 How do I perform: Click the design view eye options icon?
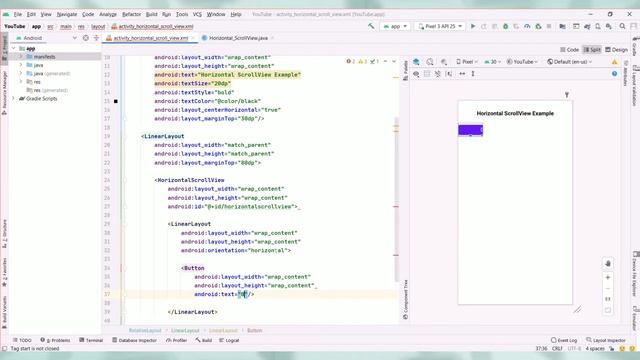click(x=416, y=74)
